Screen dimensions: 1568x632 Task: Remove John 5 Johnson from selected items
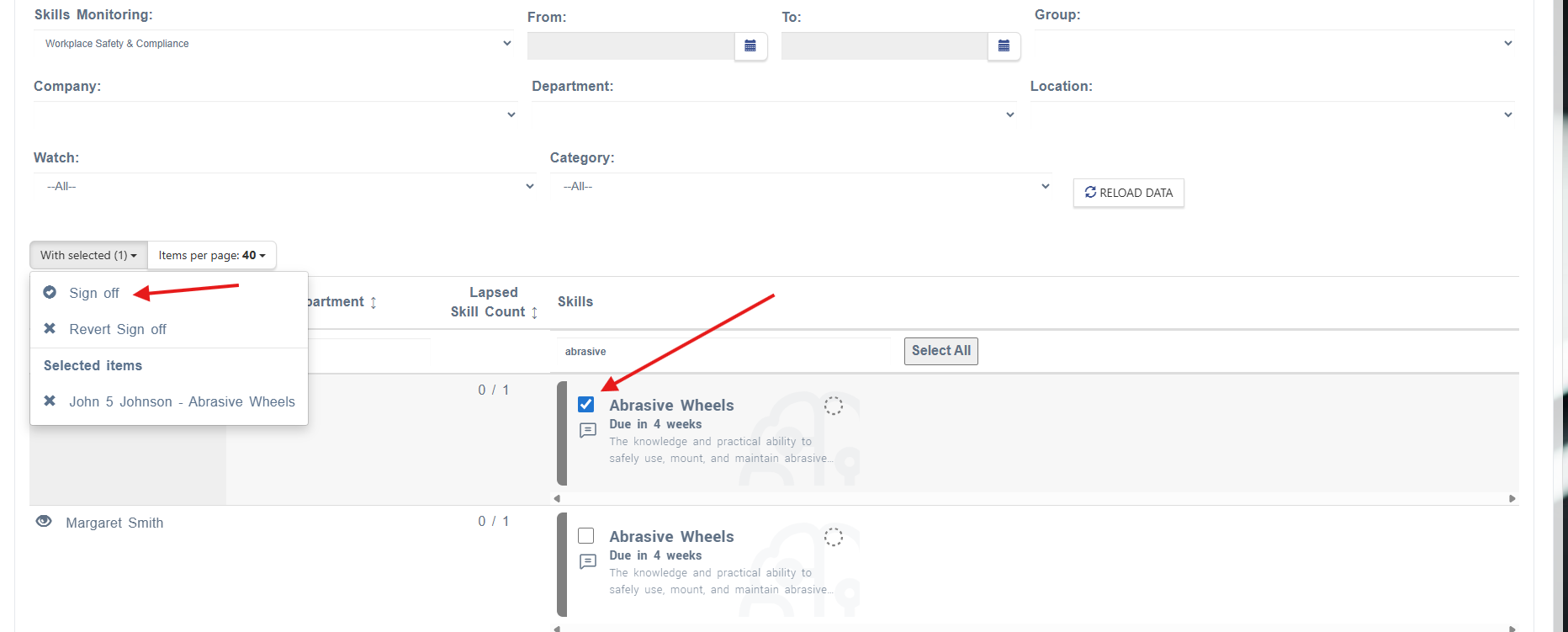pyautogui.click(x=50, y=401)
